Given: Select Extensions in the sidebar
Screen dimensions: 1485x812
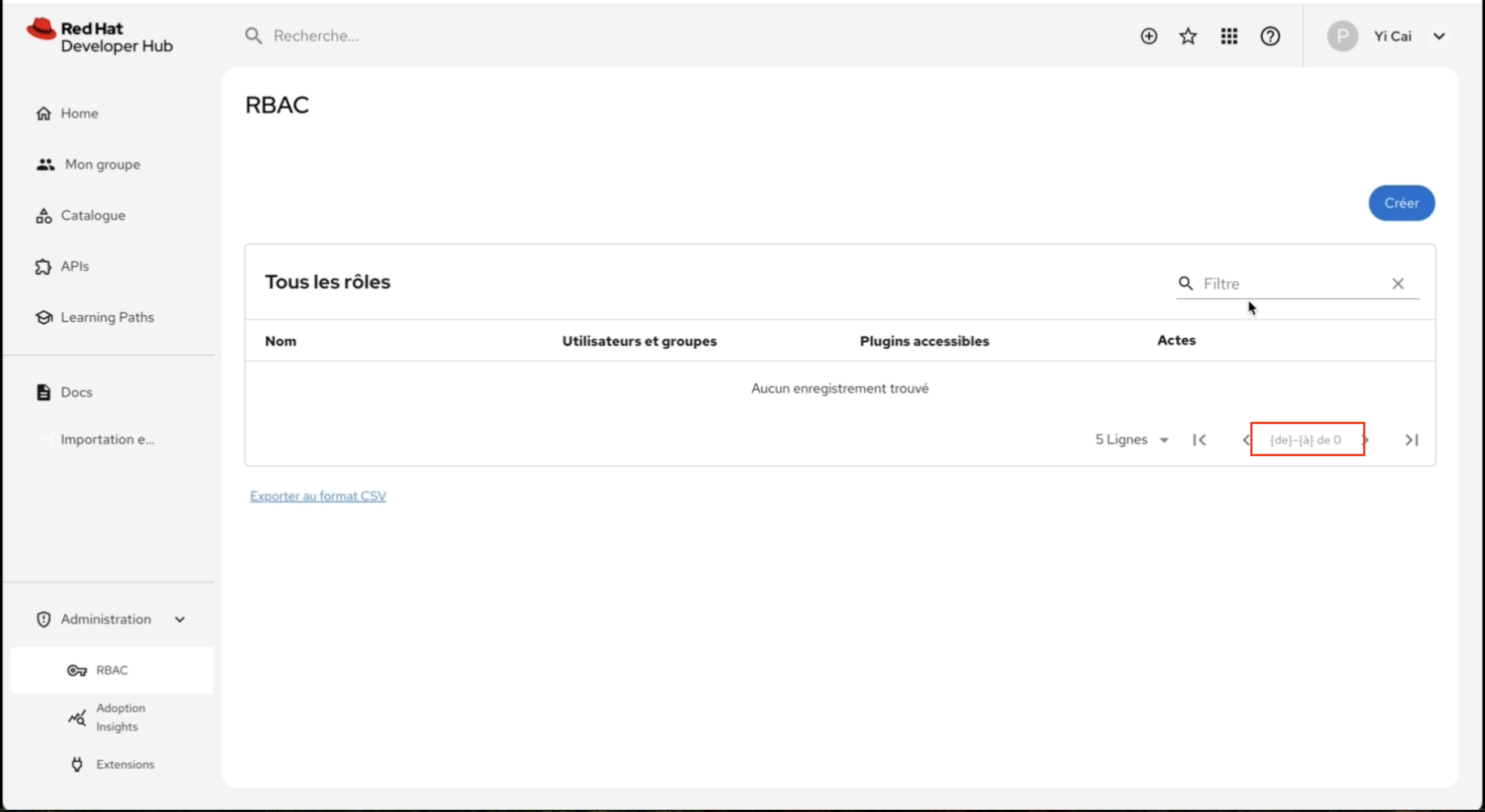Looking at the screenshot, I should click(125, 764).
